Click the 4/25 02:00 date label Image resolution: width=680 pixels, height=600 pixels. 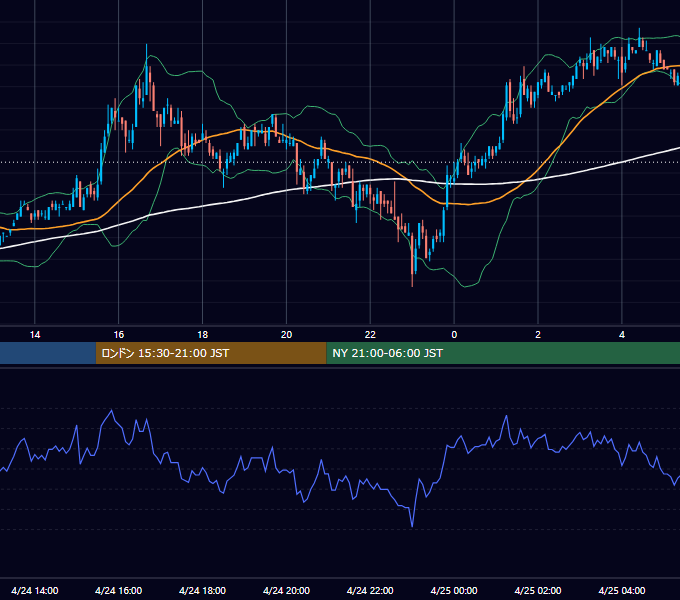(x=538, y=590)
